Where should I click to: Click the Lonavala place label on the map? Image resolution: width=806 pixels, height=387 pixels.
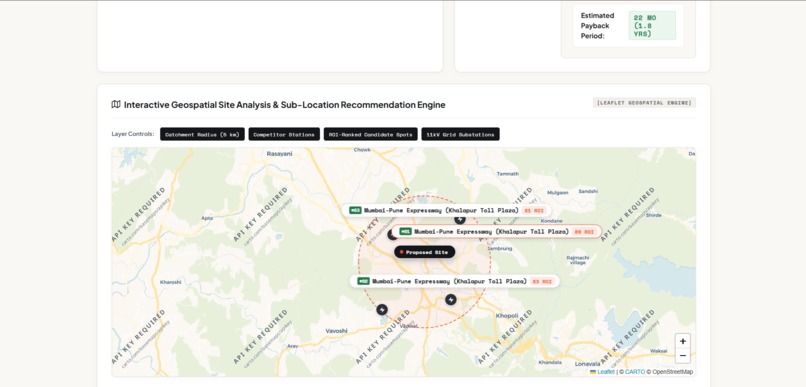tap(588, 363)
